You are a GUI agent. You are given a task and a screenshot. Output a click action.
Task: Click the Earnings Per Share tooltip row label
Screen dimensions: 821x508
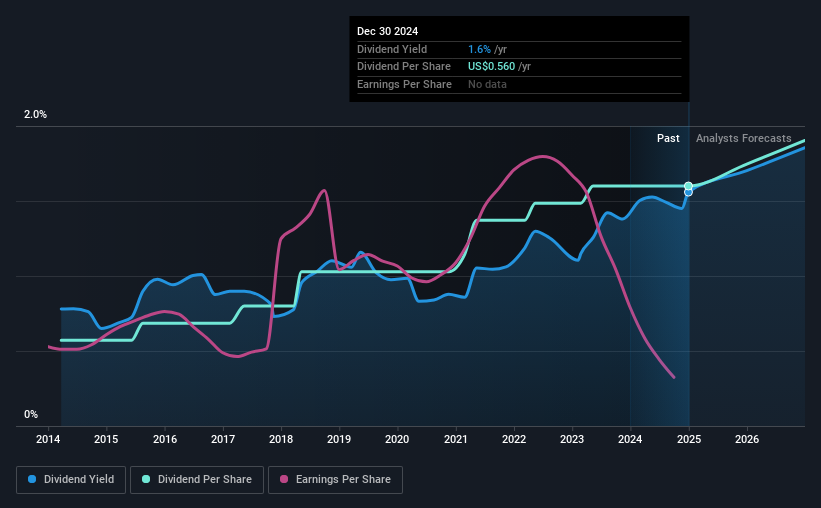[404, 84]
